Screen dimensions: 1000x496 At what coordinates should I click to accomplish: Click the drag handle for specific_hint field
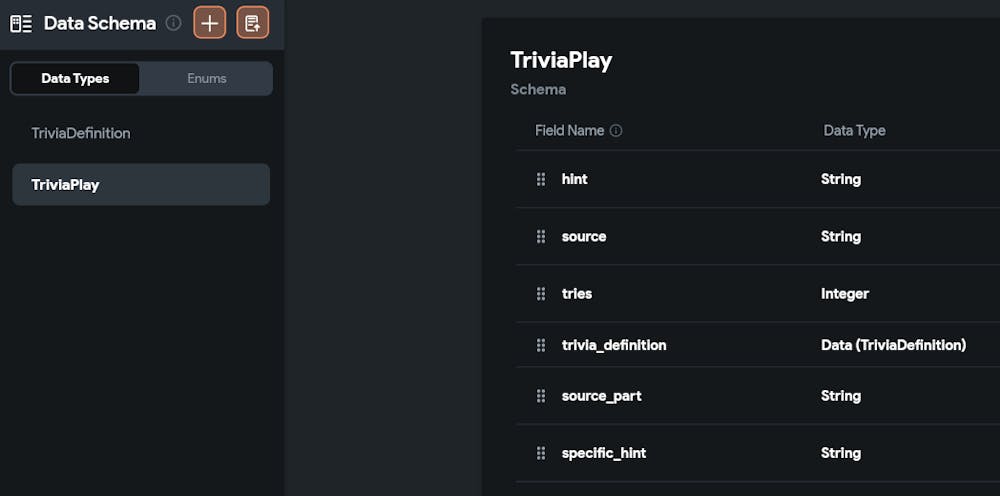(x=541, y=453)
